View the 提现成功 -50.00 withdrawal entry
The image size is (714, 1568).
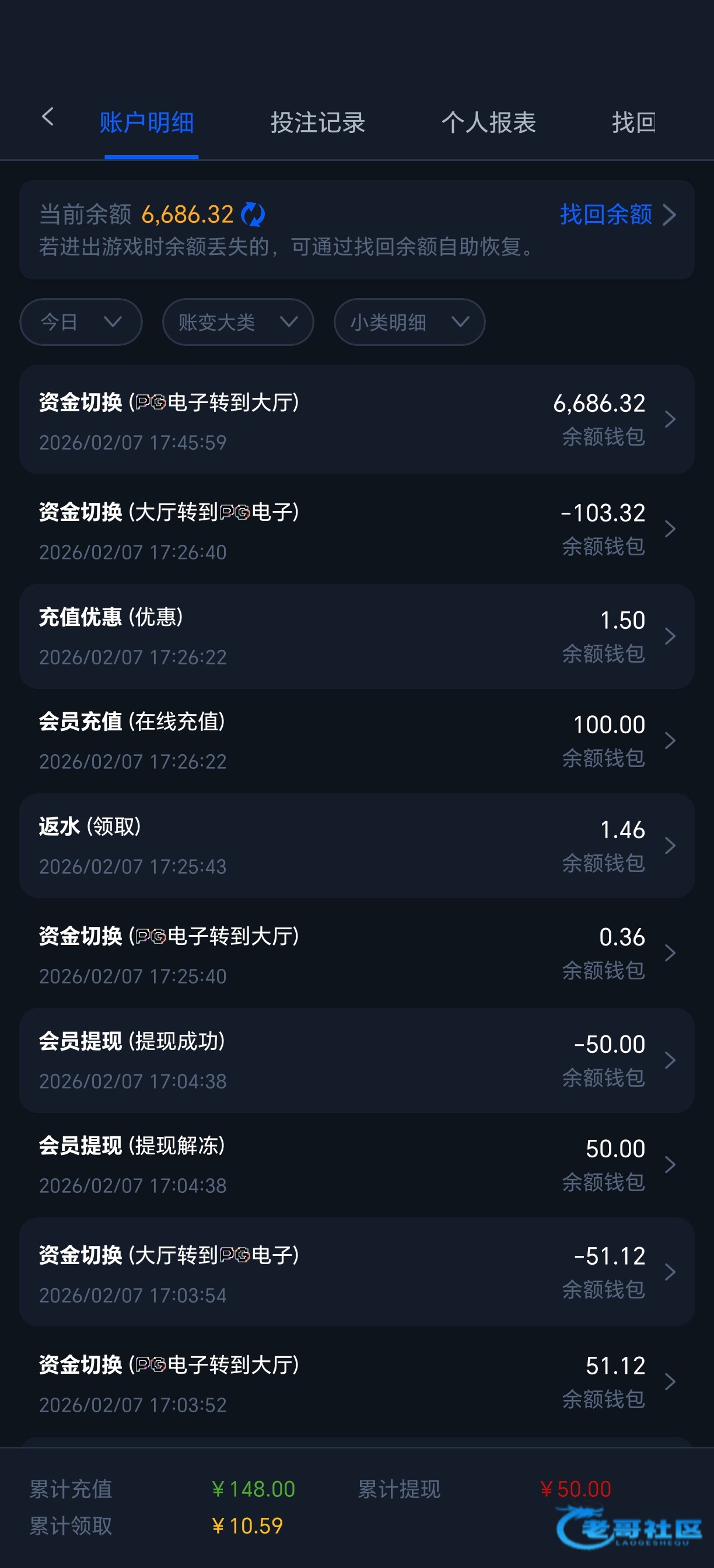(356, 1060)
